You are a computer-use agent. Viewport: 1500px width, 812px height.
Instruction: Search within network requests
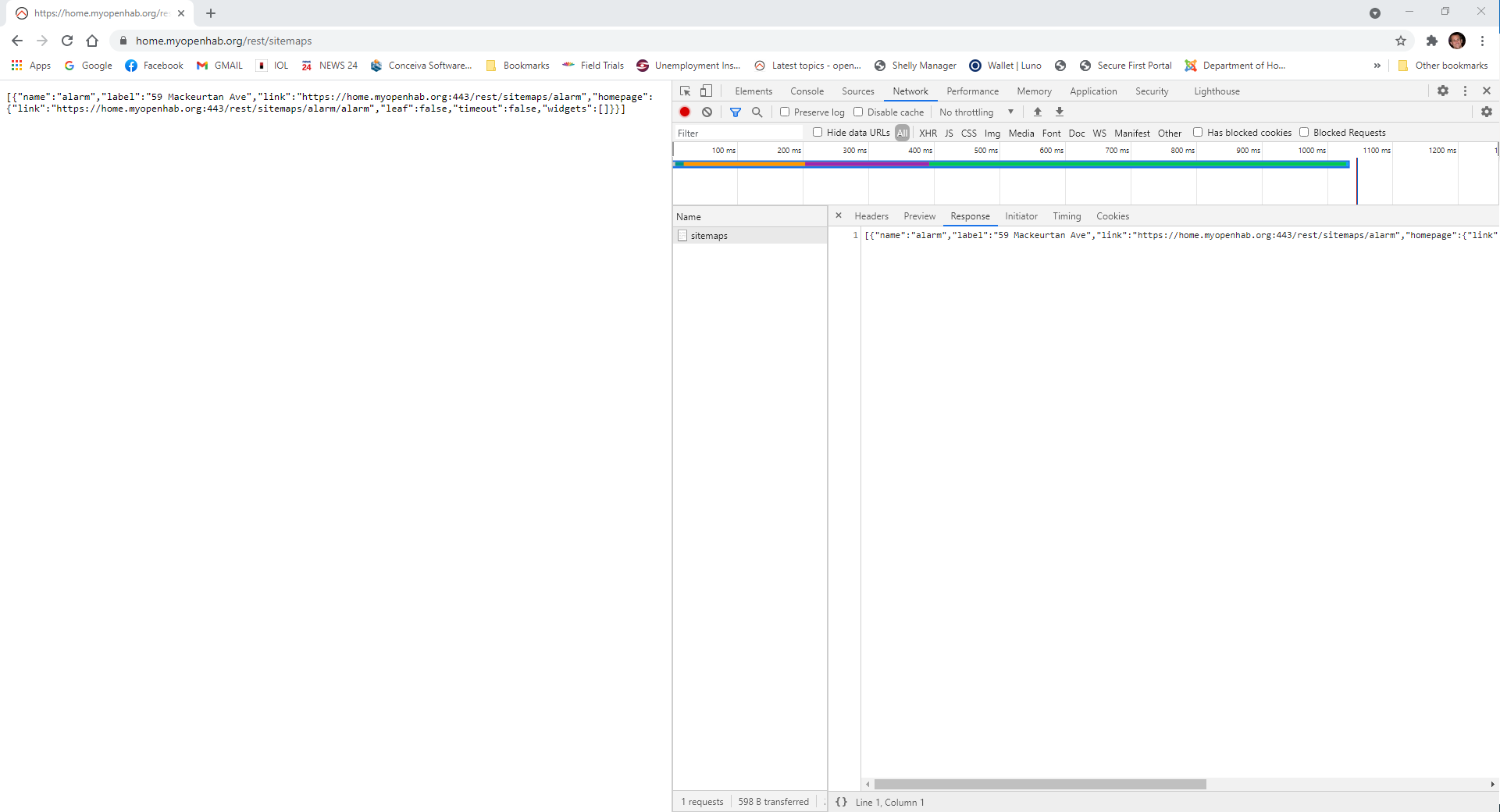click(757, 112)
